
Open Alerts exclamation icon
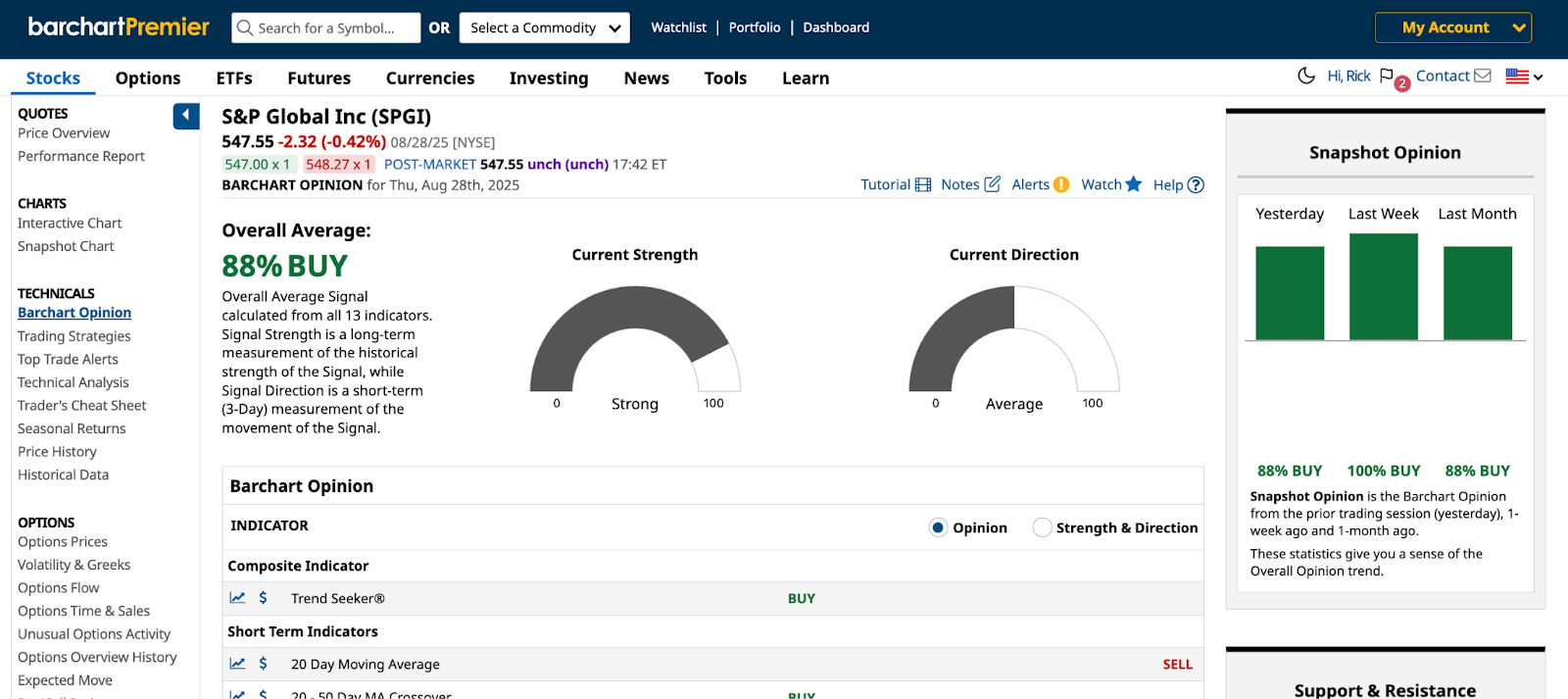pyautogui.click(x=1061, y=184)
